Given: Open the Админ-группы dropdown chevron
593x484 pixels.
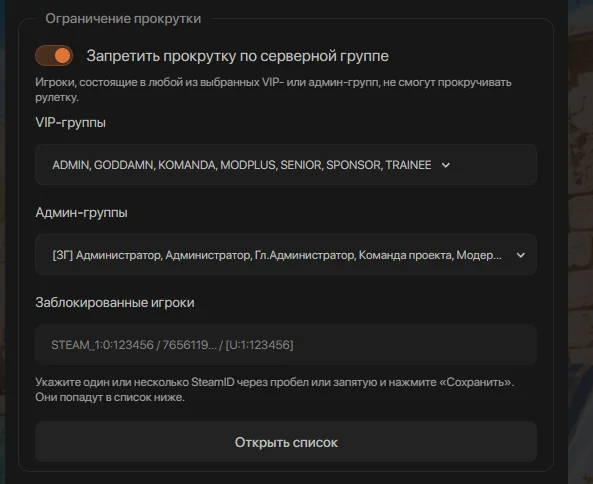Looking at the screenshot, I should tap(521, 255).
